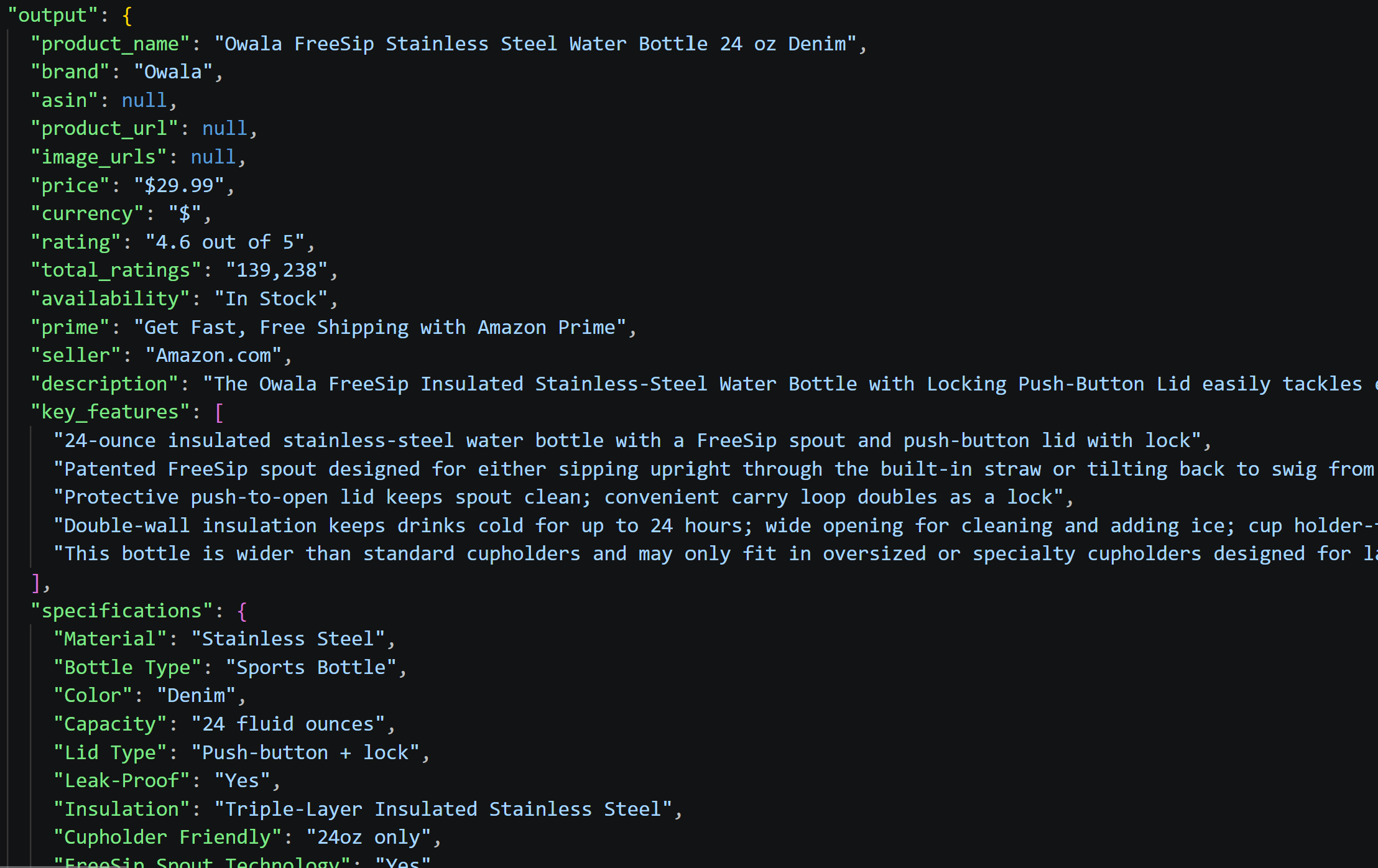Click the "product_name" key
The height and width of the screenshot is (868, 1378).
click(110, 44)
